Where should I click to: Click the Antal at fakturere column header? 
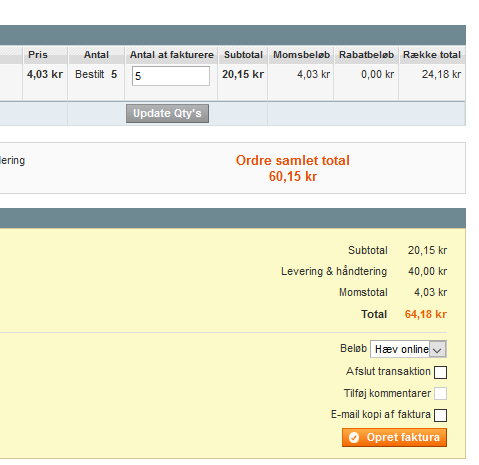pos(172,55)
